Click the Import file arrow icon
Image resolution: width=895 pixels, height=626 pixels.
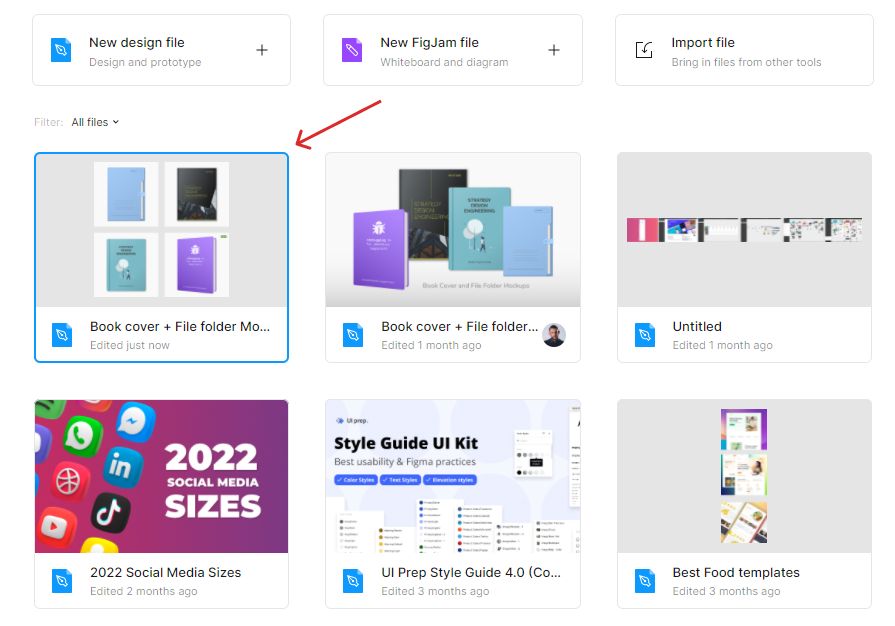pos(644,50)
